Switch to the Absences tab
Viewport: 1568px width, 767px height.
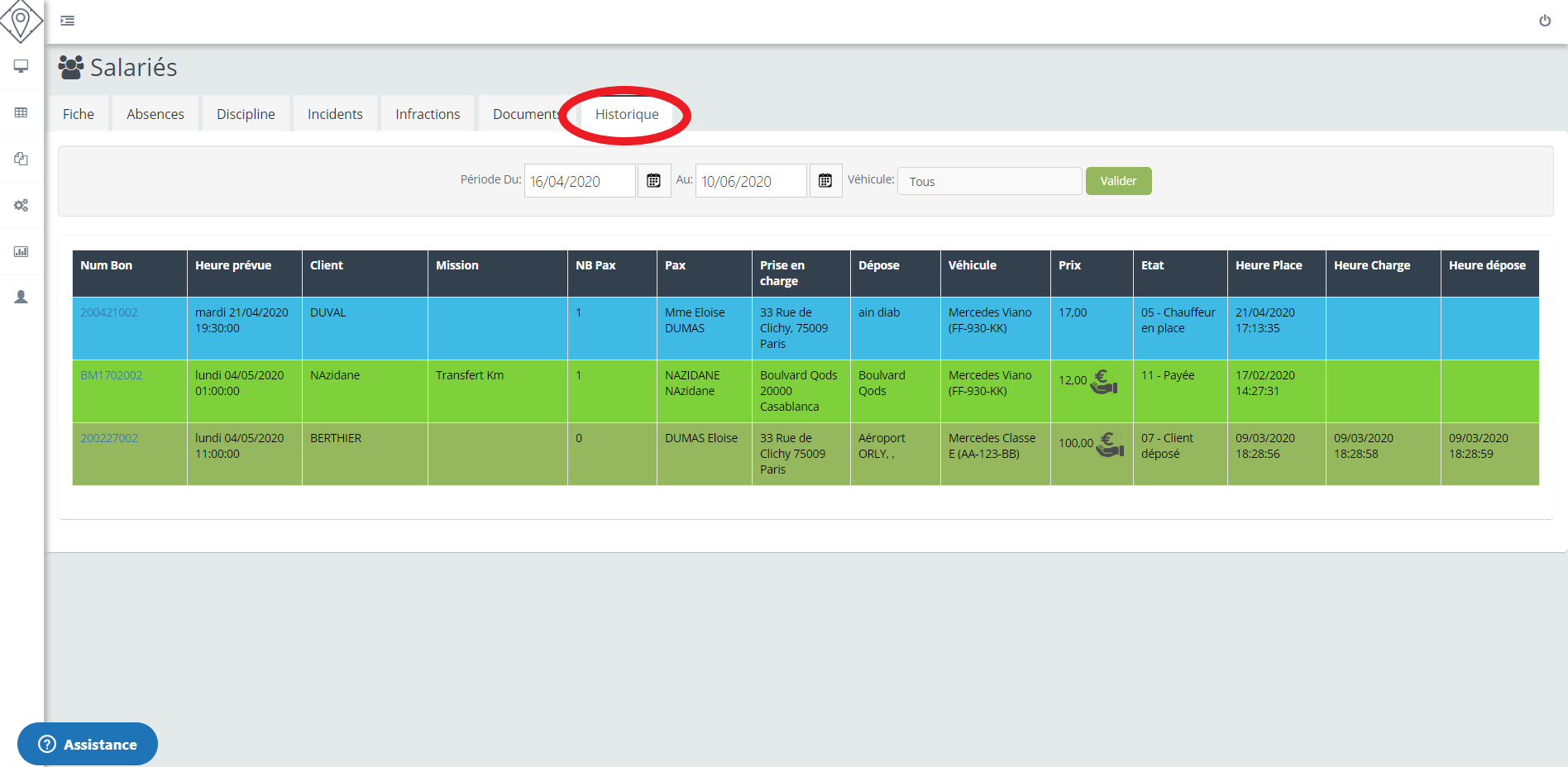[x=155, y=114]
